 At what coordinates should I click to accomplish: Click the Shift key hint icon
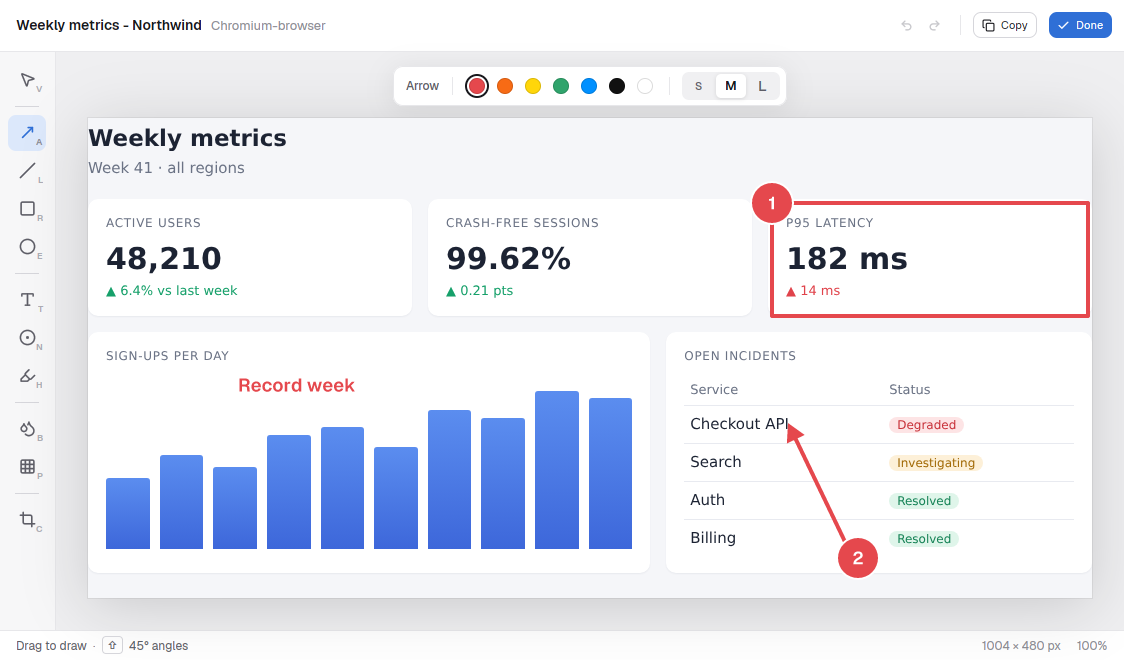click(113, 646)
